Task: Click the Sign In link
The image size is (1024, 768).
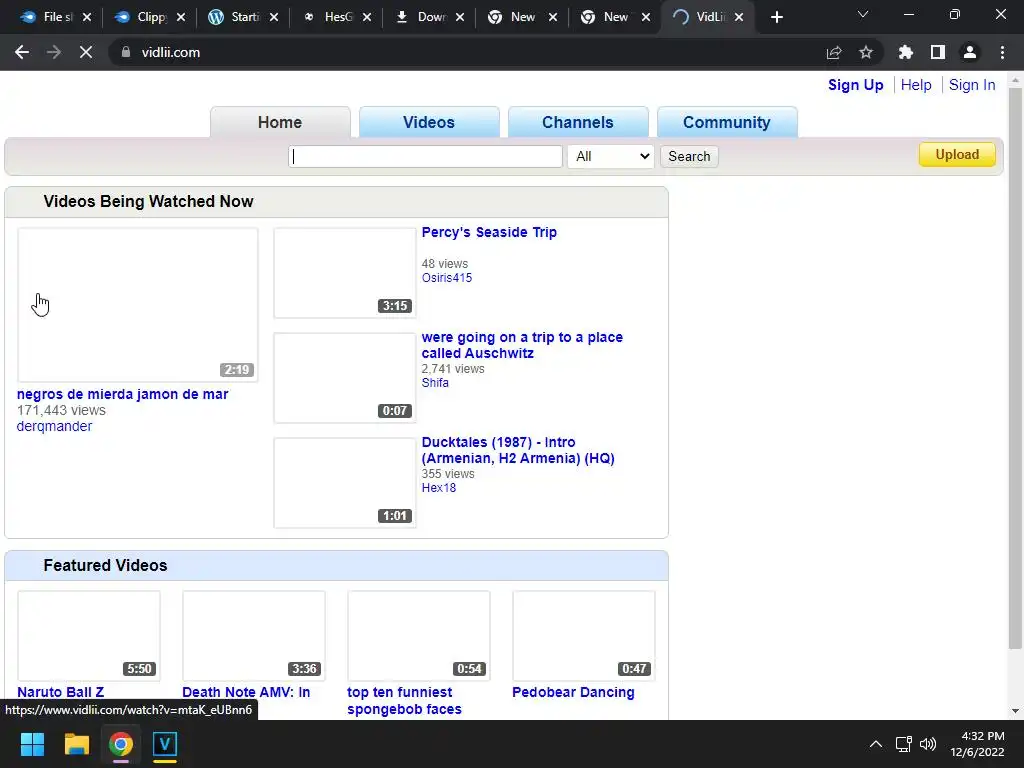Action: coord(972,85)
